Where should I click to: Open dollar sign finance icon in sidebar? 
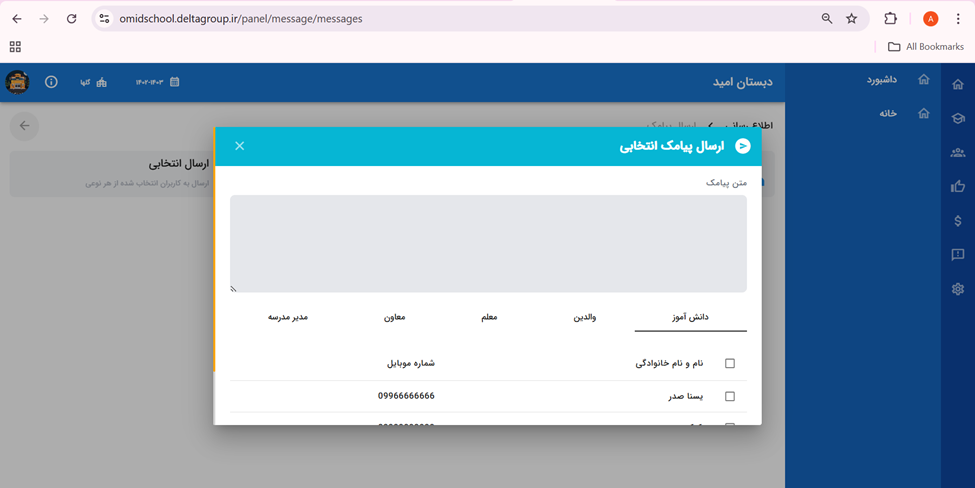[958, 221]
